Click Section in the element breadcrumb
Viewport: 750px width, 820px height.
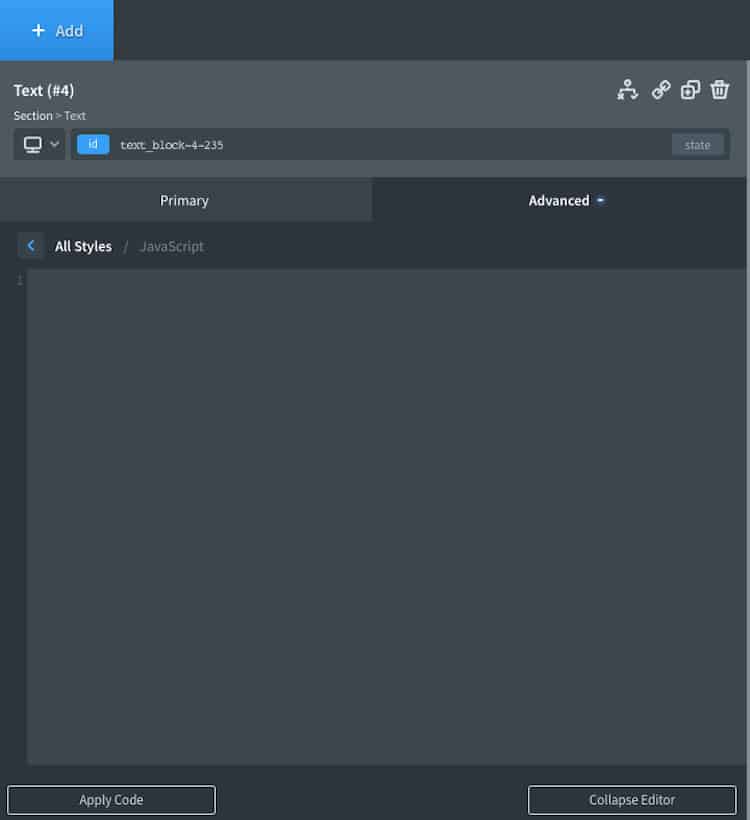[33, 116]
